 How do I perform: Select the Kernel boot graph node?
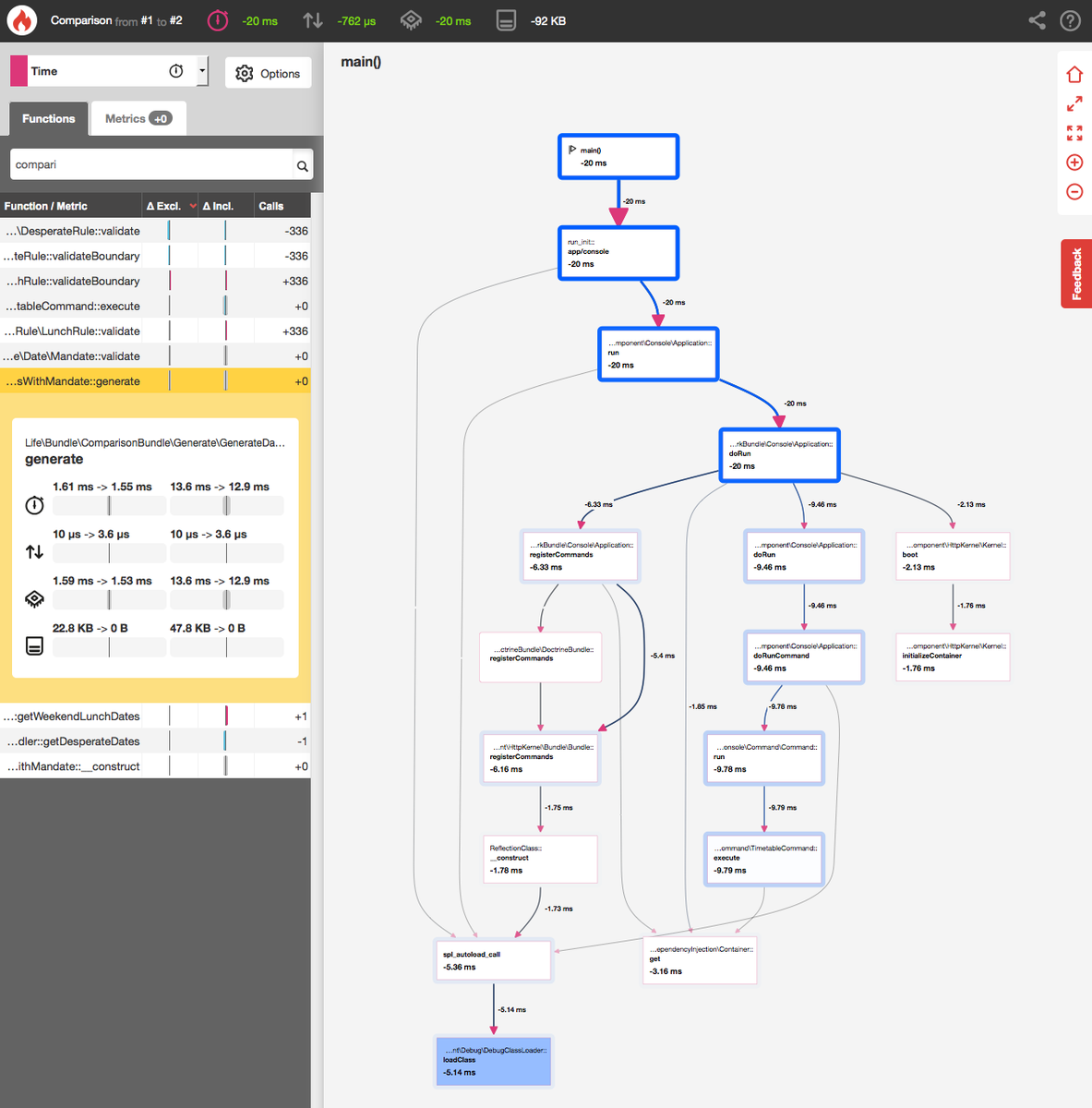953,556
